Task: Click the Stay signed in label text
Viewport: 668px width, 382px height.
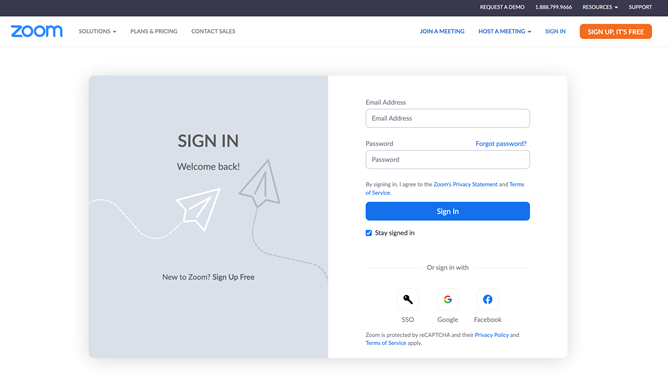Action: pyautogui.click(x=394, y=233)
